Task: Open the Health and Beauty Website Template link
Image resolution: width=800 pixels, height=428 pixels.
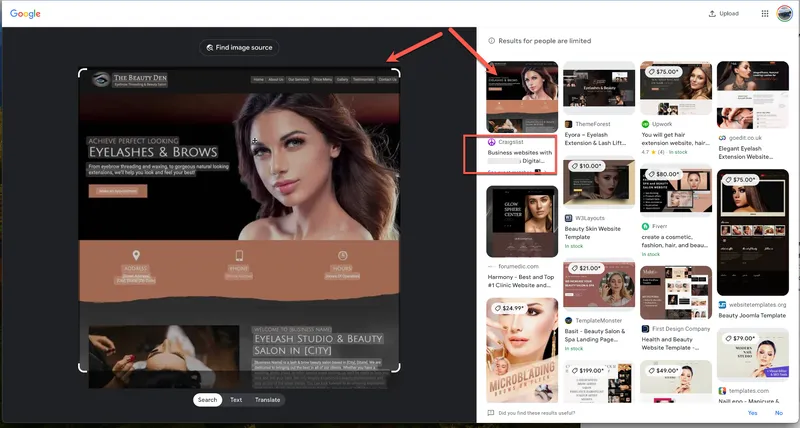Action: pyautogui.click(x=670, y=343)
